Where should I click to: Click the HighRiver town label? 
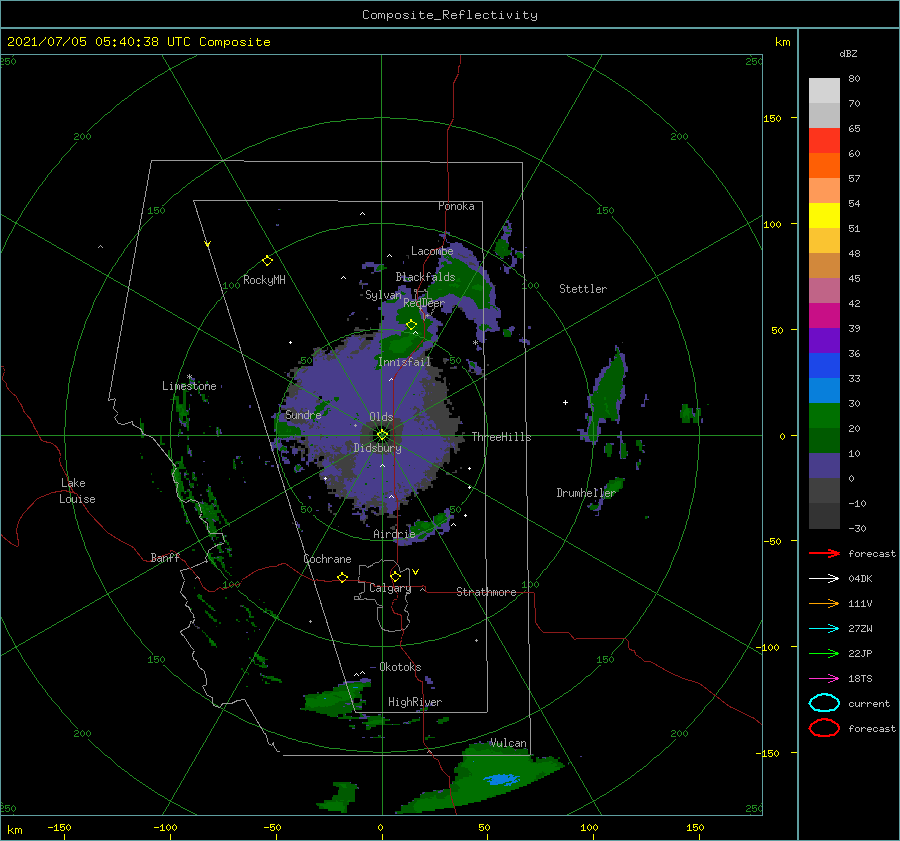coord(415,702)
